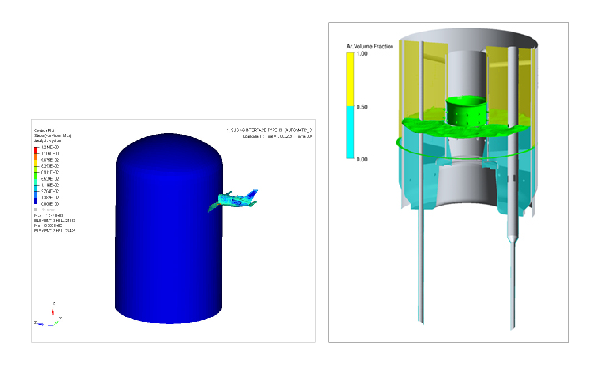Click the 'Air.Volume Fraction' legend title

[370, 46]
